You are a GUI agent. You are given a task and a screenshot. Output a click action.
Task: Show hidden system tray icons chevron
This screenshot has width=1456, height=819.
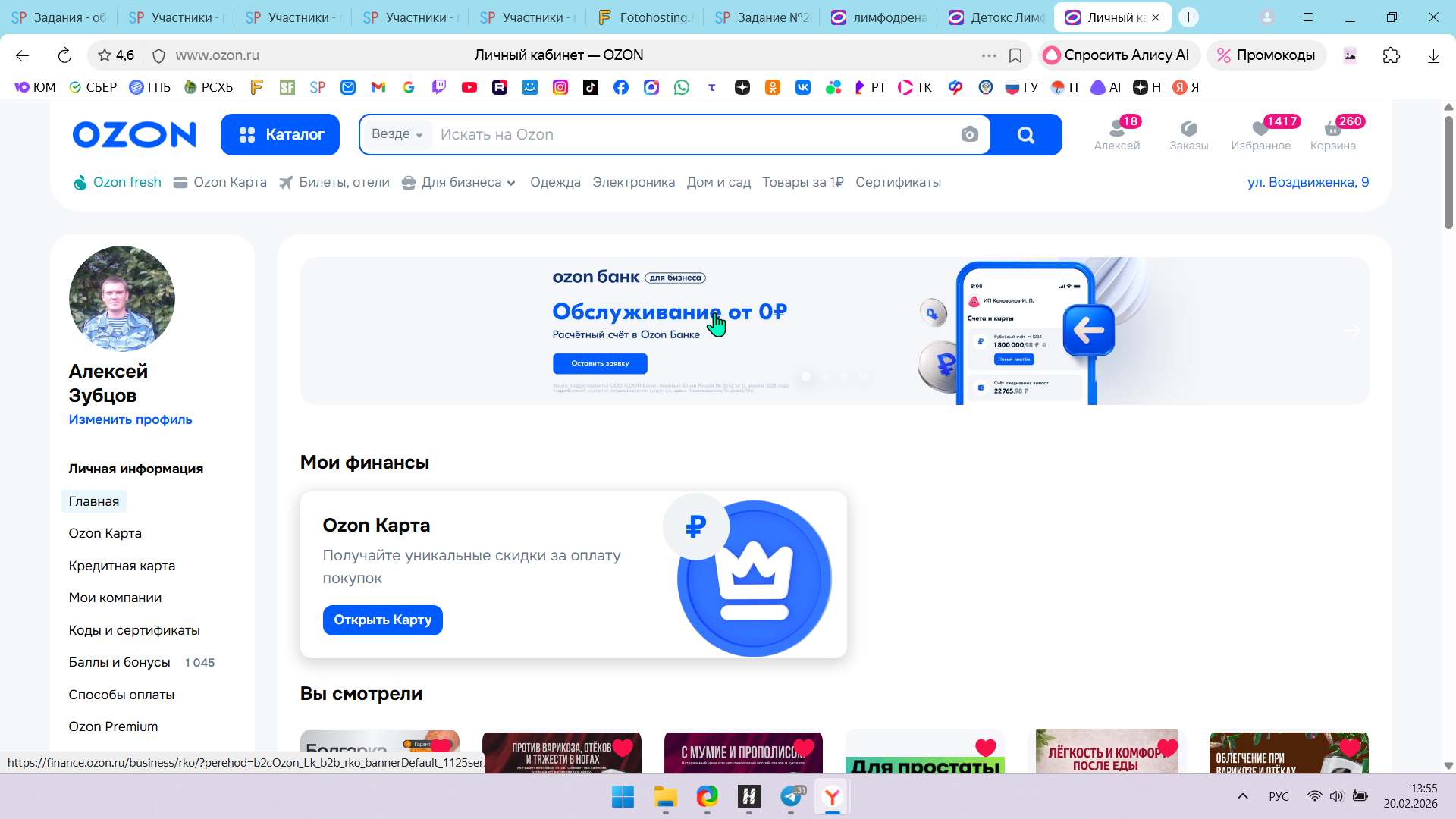pyautogui.click(x=1242, y=796)
